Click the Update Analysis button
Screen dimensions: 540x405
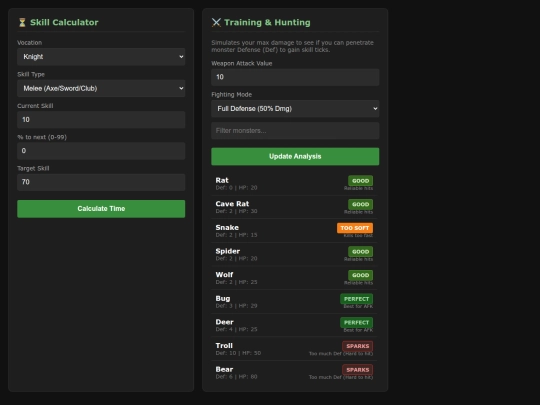click(295, 157)
